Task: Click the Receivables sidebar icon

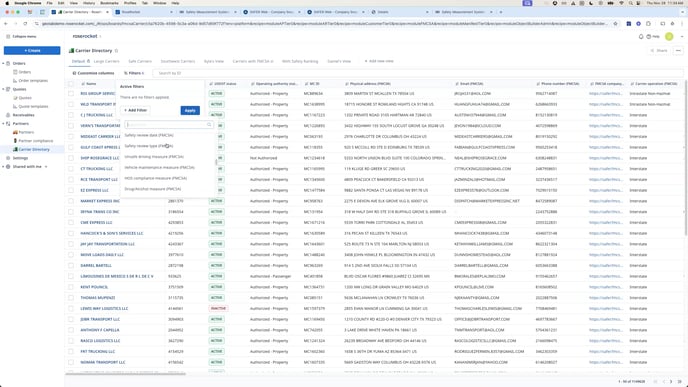Action: point(8,115)
